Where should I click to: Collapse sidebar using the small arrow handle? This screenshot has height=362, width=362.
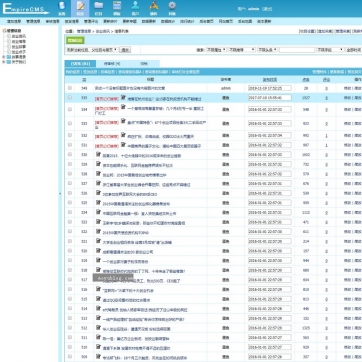point(60,194)
